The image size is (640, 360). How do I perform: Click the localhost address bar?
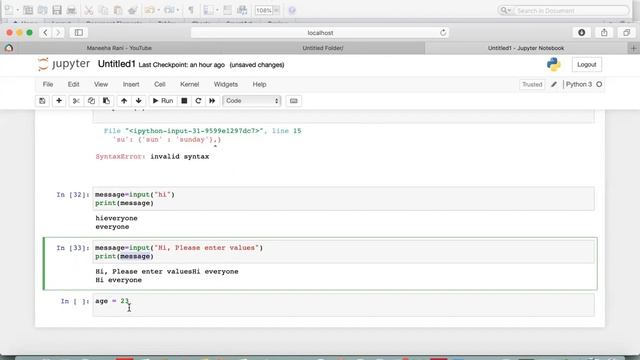point(320,33)
